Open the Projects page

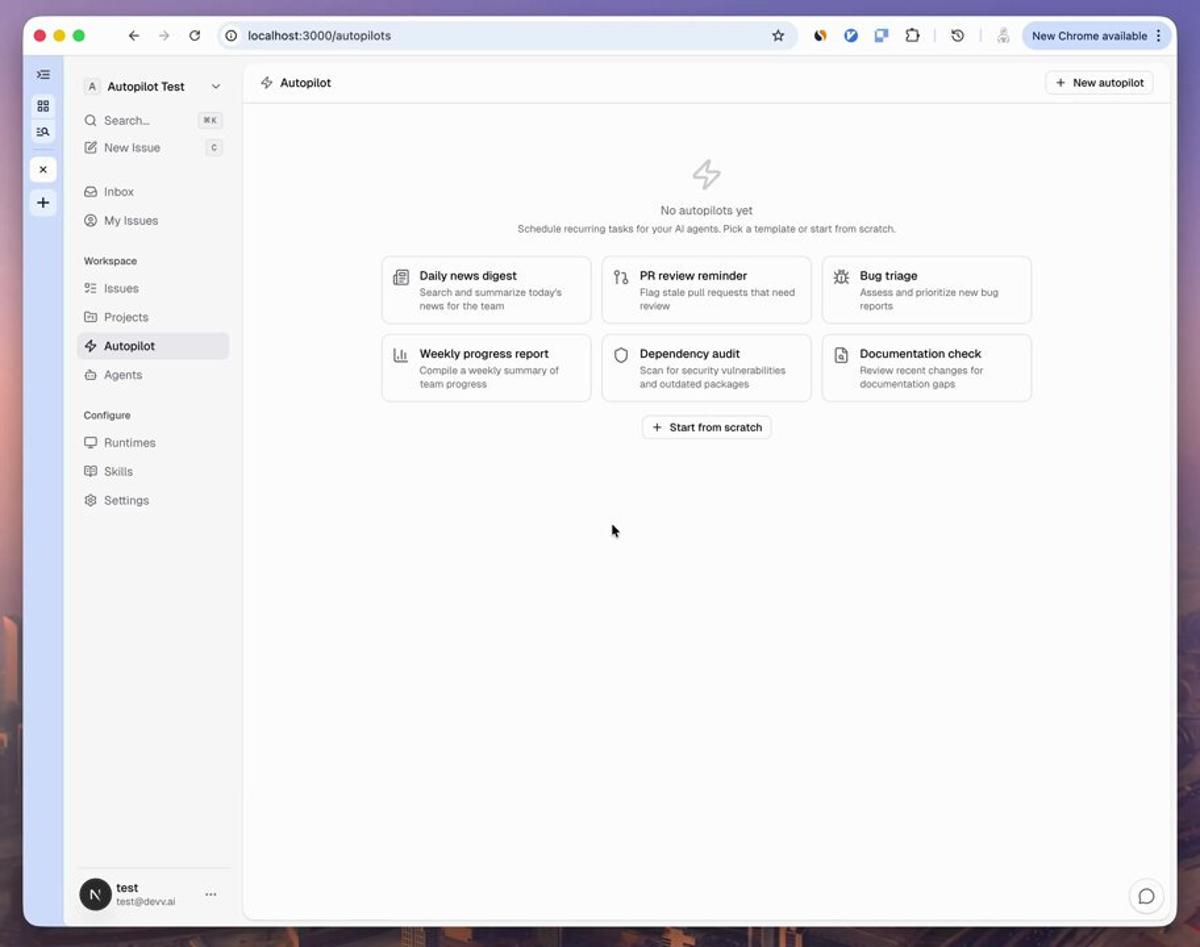click(x=153, y=317)
